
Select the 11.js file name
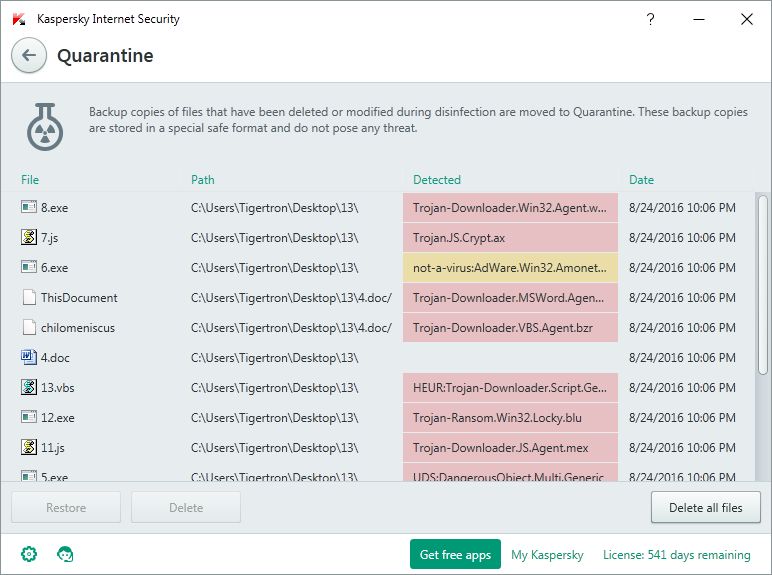(x=53, y=448)
